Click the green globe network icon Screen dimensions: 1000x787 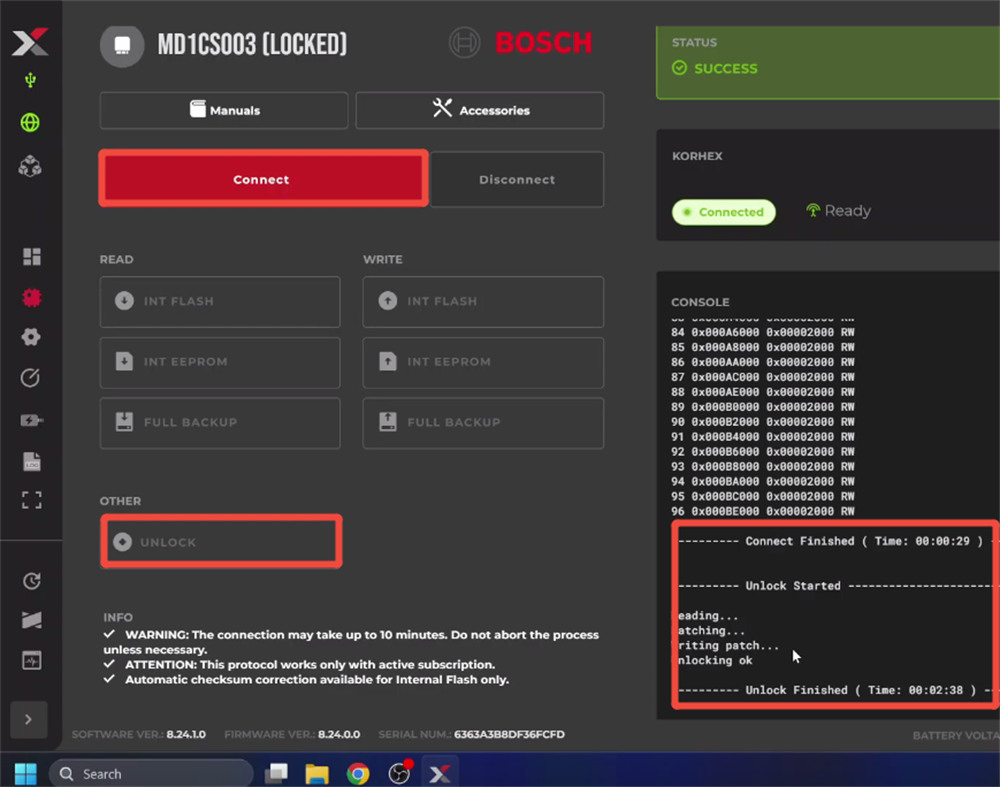click(30, 122)
